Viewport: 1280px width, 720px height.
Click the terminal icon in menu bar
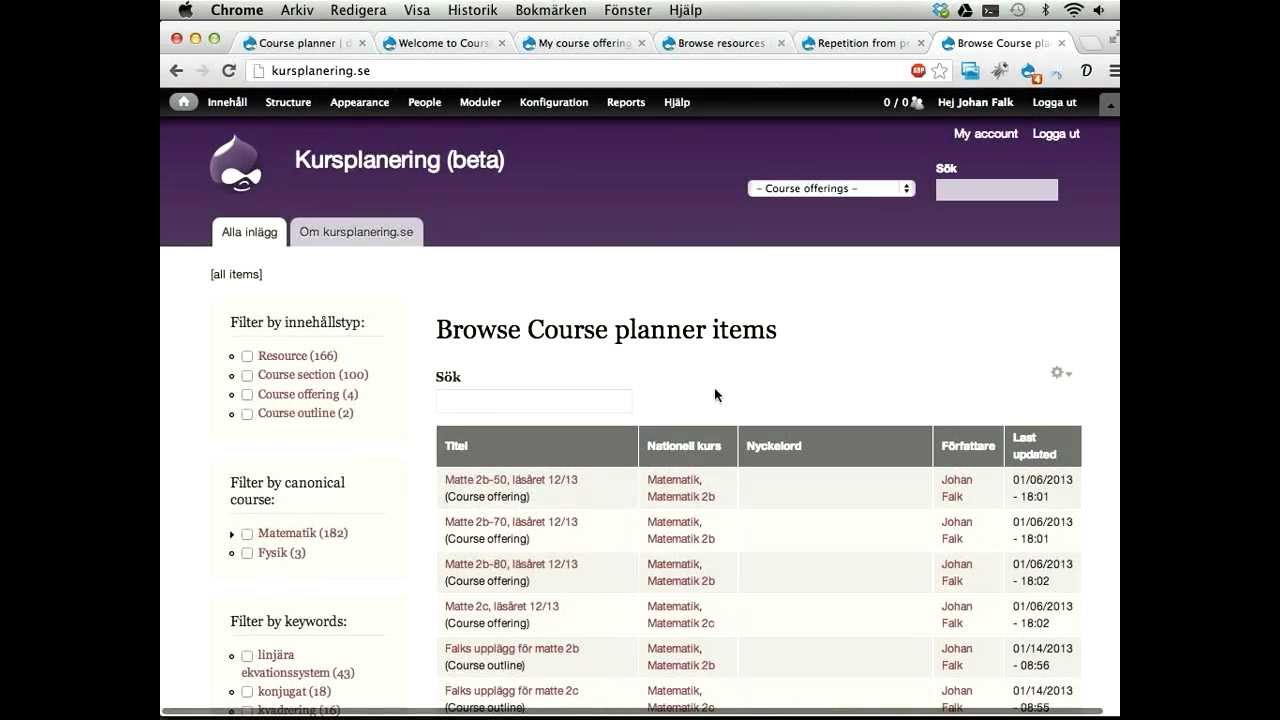click(991, 10)
